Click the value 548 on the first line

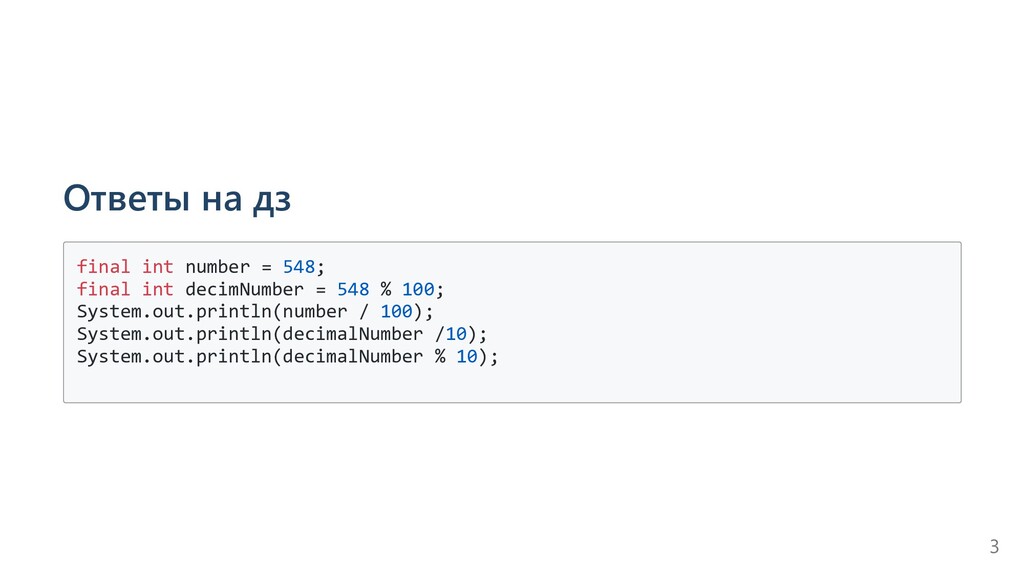[299, 267]
